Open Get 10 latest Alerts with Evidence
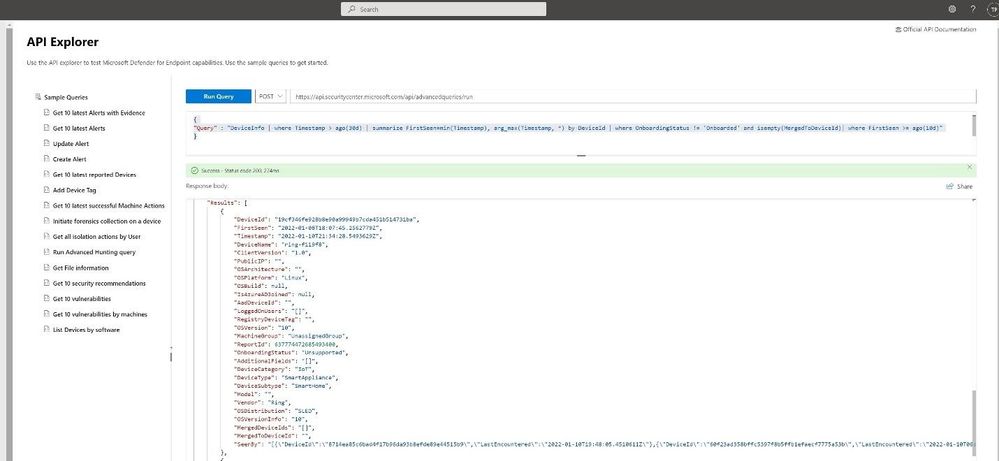 [x=99, y=113]
